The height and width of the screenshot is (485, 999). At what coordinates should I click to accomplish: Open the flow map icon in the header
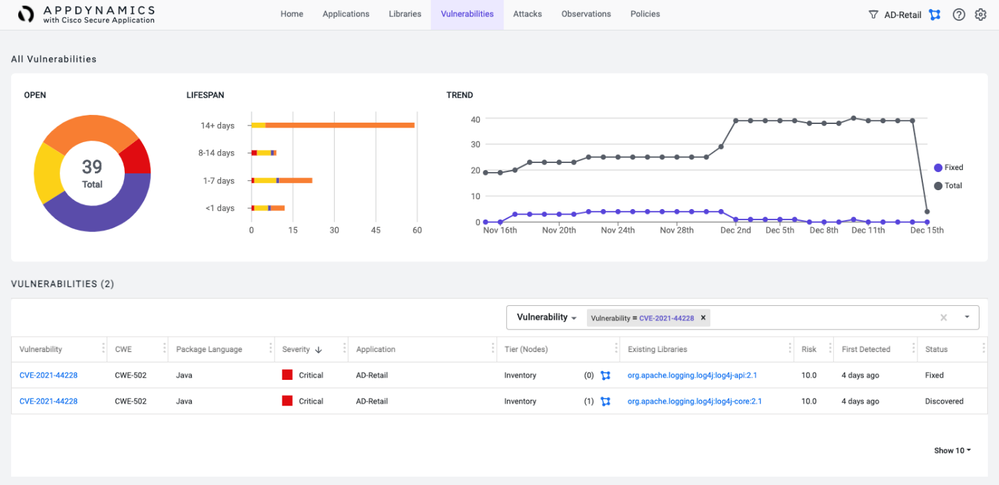point(935,15)
